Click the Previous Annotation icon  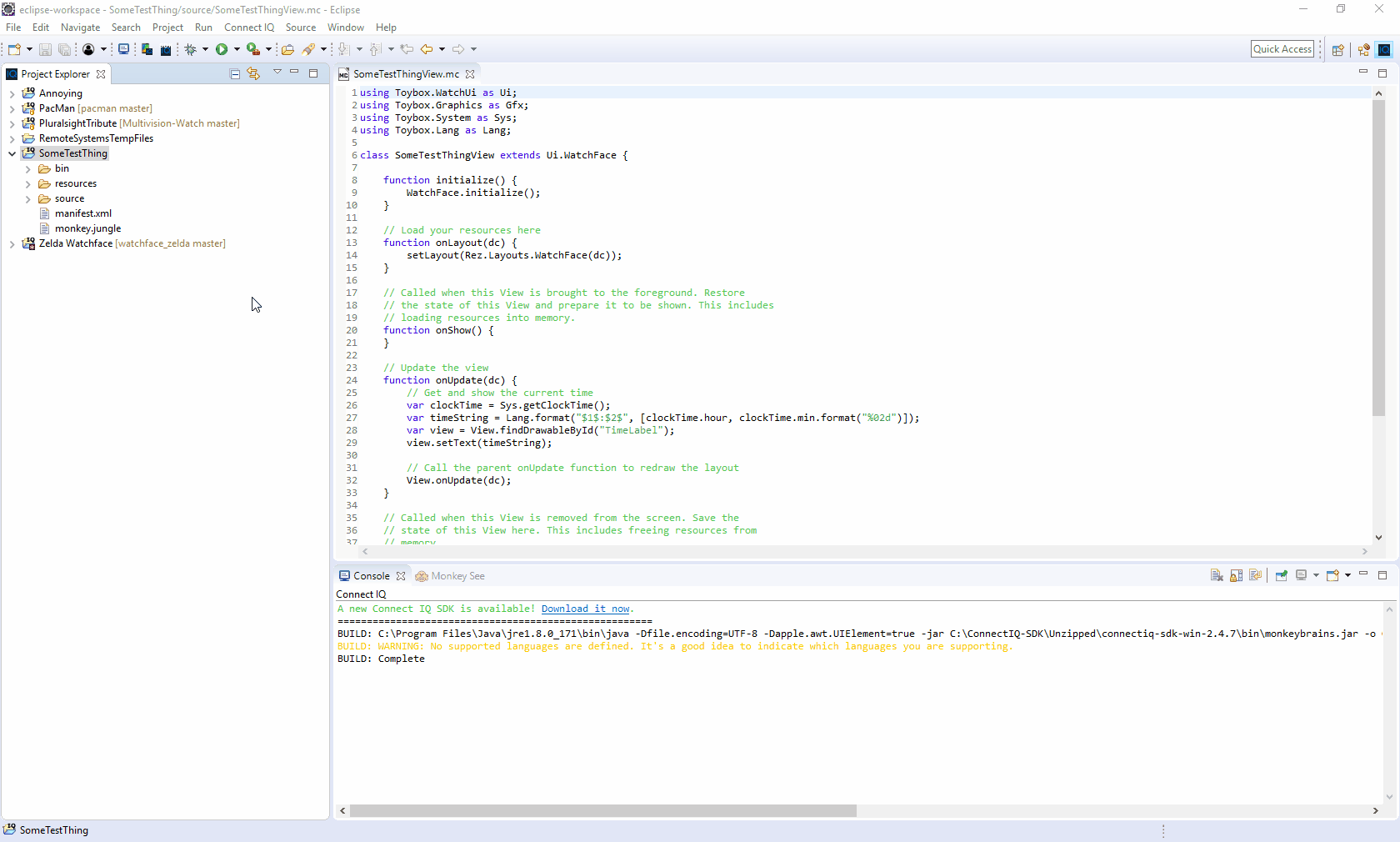[x=375, y=49]
